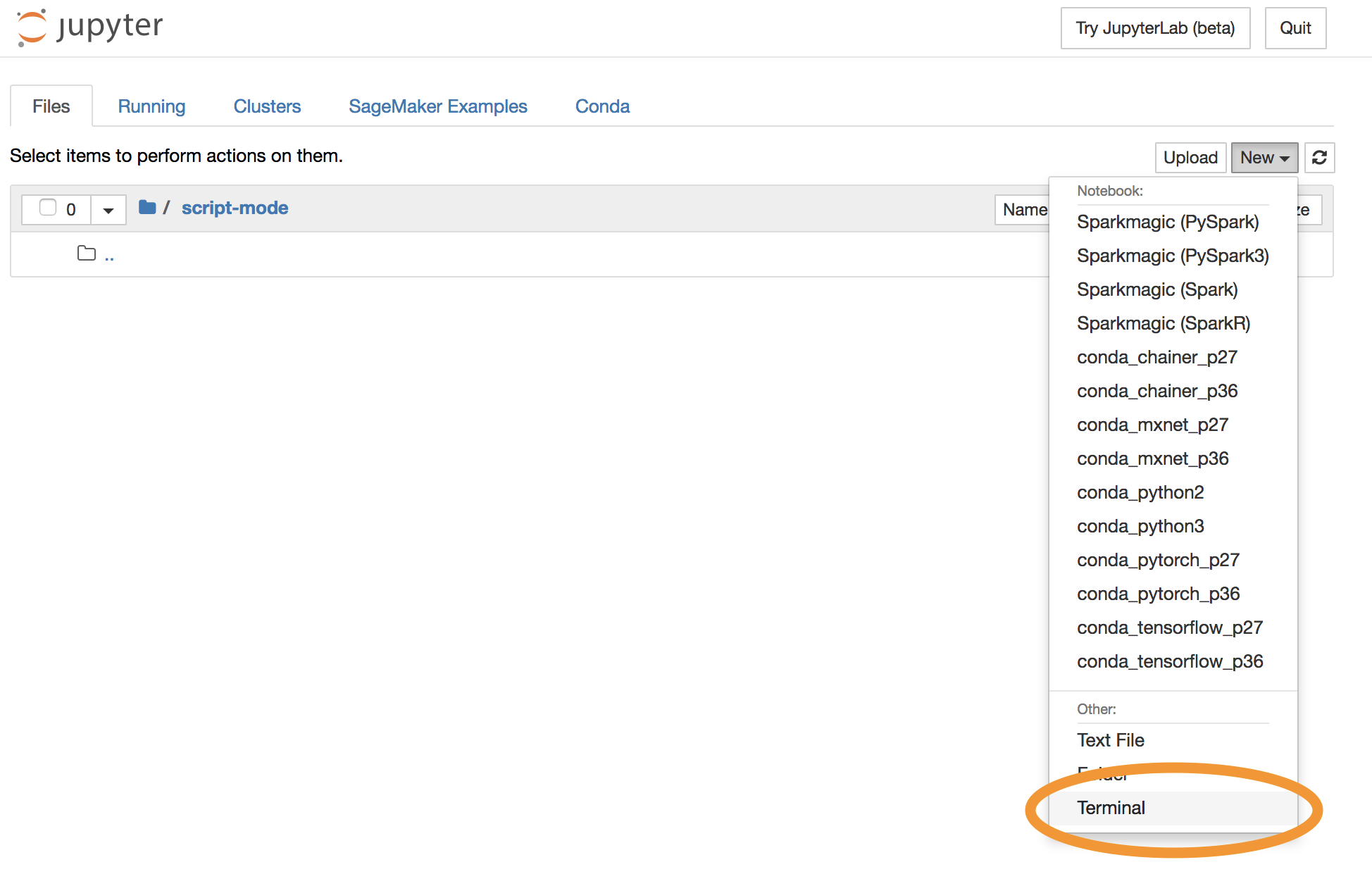The image size is (1372, 893).
Task: Switch to the Running tab
Action: click(151, 106)
